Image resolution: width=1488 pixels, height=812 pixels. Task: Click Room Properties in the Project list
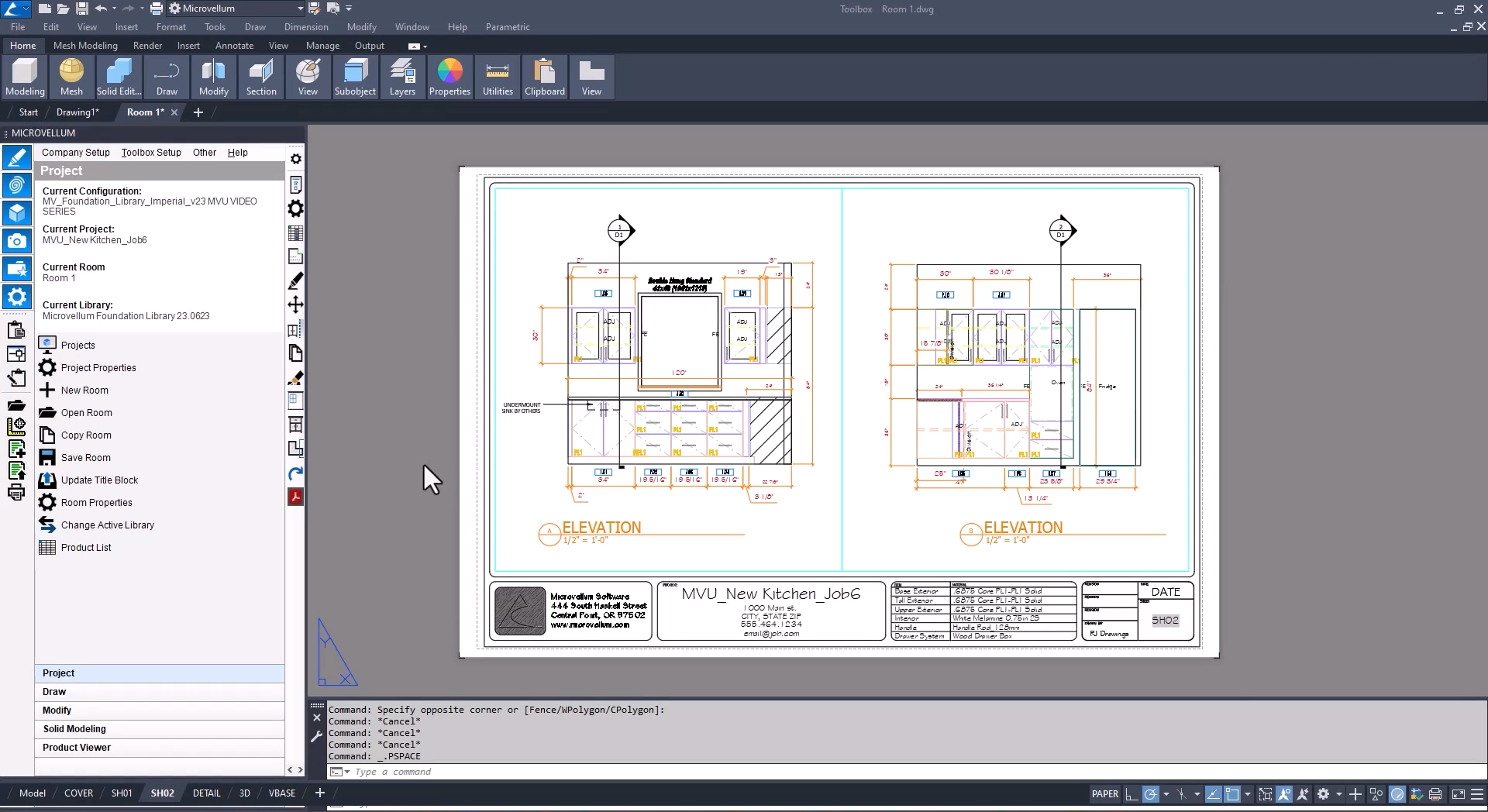(x=96, y=503)
